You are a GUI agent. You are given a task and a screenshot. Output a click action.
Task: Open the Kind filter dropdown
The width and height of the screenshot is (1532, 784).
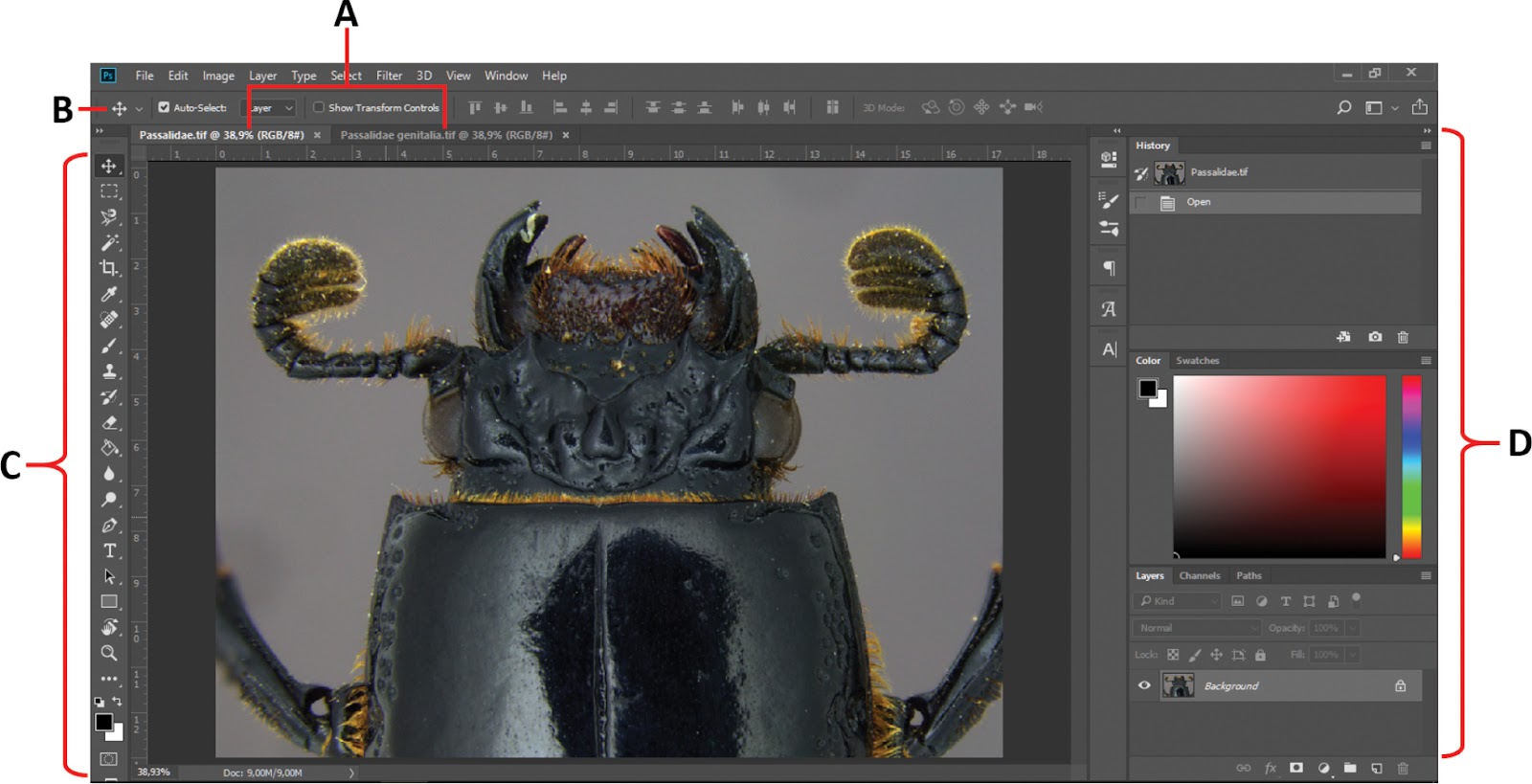[x=1178, y=601]
